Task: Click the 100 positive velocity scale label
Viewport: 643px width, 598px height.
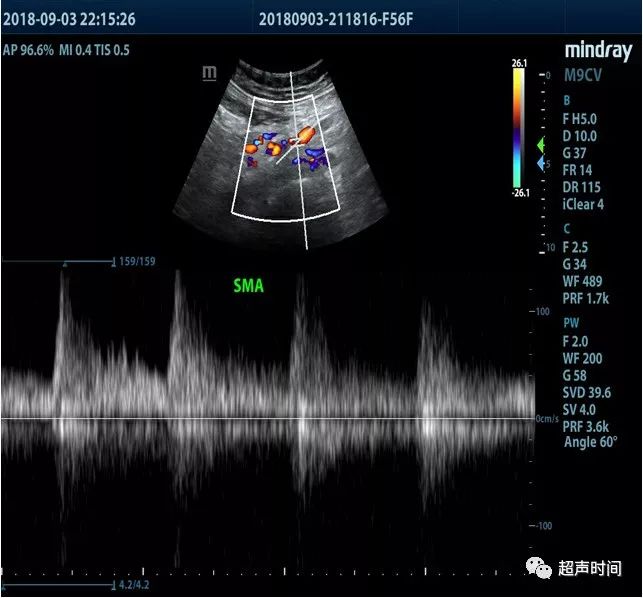Action: 542,311
